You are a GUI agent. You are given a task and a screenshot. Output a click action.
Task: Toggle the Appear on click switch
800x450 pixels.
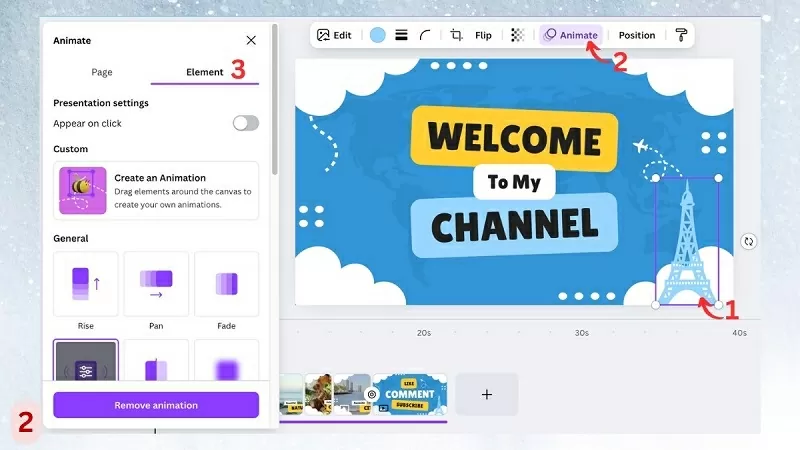245,123
